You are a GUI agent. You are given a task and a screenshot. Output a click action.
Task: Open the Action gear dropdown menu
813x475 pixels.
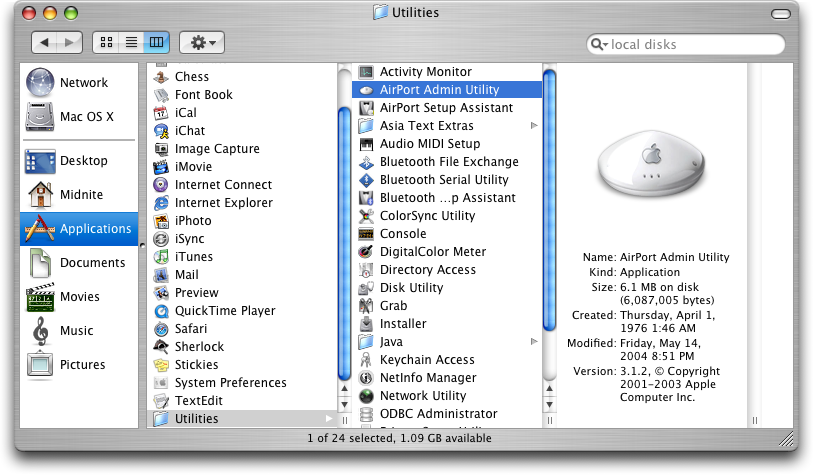coord(202,43)
